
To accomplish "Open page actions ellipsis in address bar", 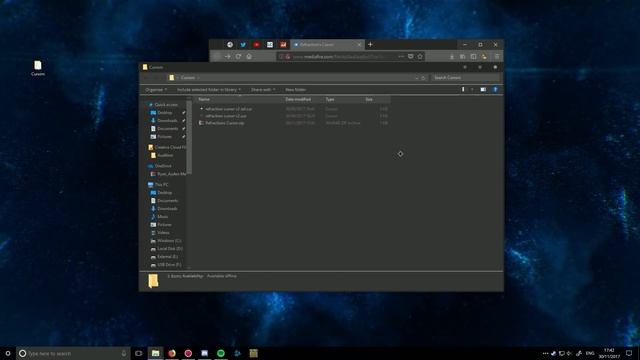I will tap(401, 56).
